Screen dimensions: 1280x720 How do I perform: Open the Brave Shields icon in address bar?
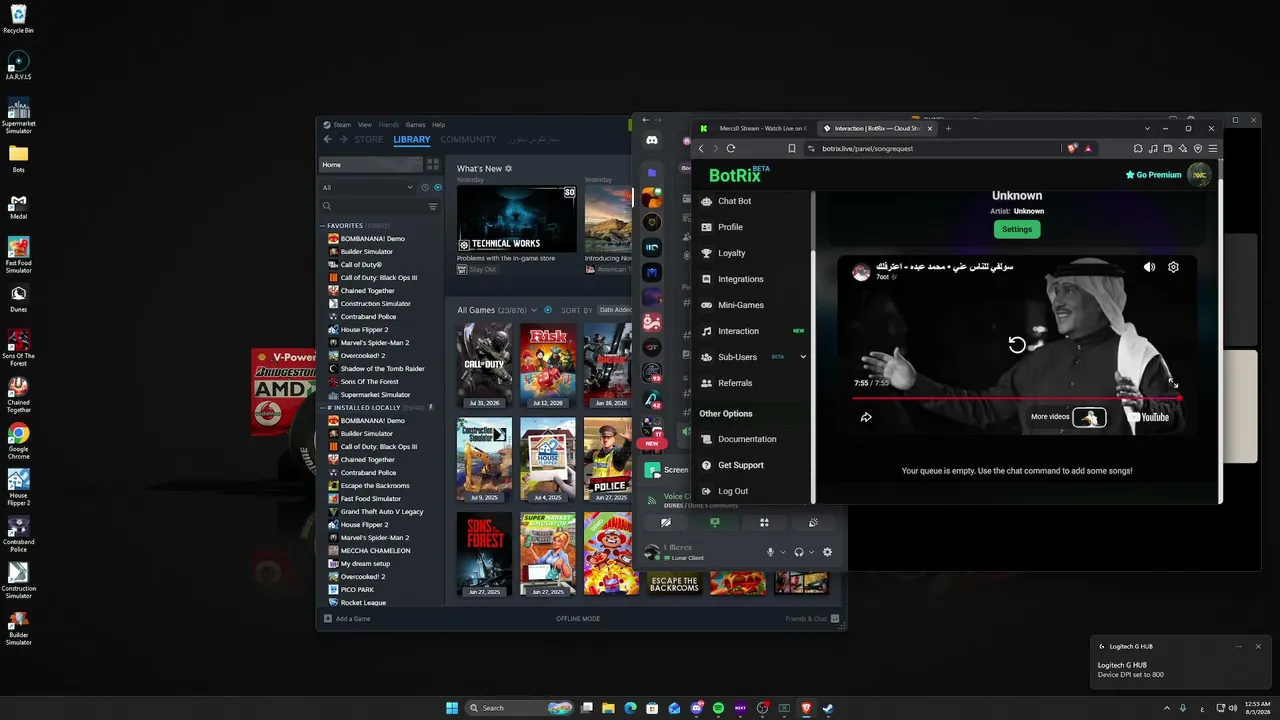(1072, 148)
